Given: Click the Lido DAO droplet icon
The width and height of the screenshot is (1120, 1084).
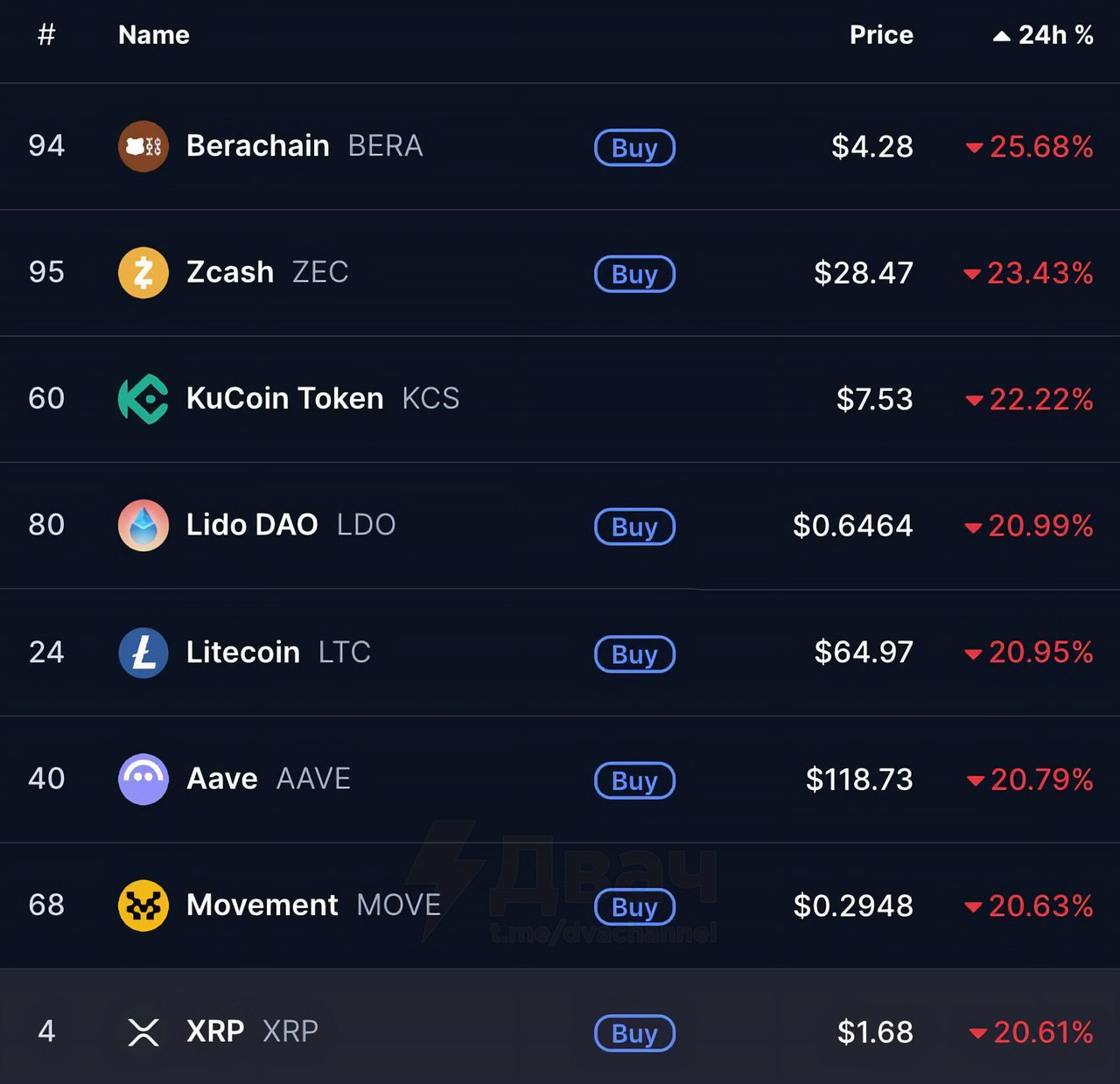Looking at the screenshot, I should click(x=143, y=525).
